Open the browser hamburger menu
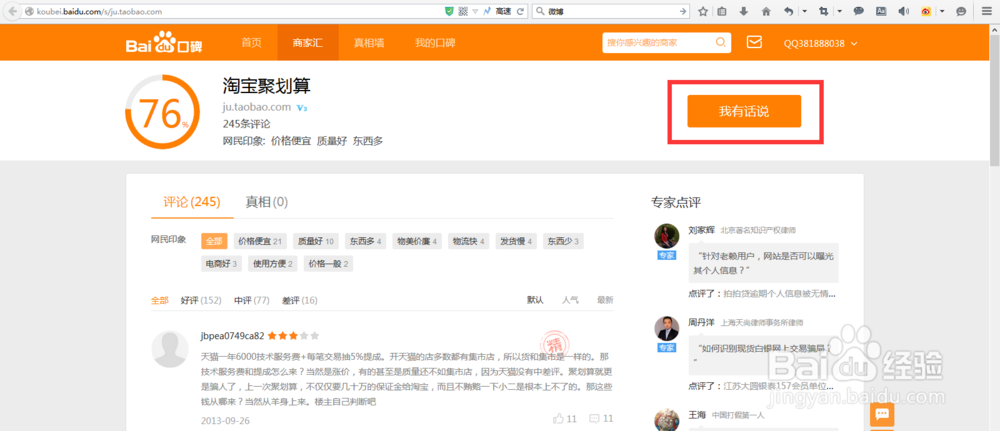This screenshot has width=1000, height=431. (986, 11)
